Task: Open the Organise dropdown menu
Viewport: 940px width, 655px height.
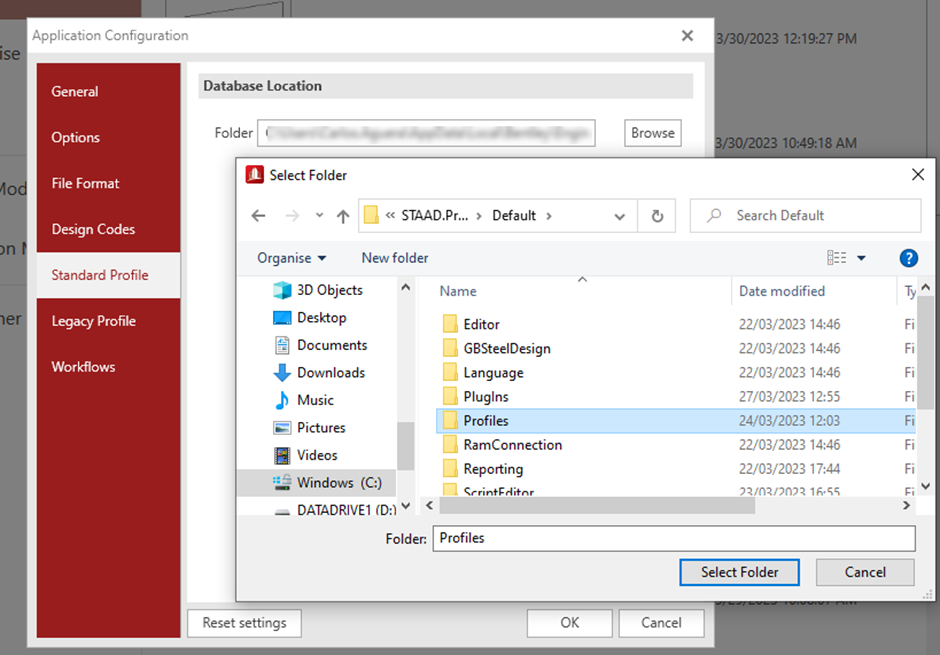Action: 291,258
